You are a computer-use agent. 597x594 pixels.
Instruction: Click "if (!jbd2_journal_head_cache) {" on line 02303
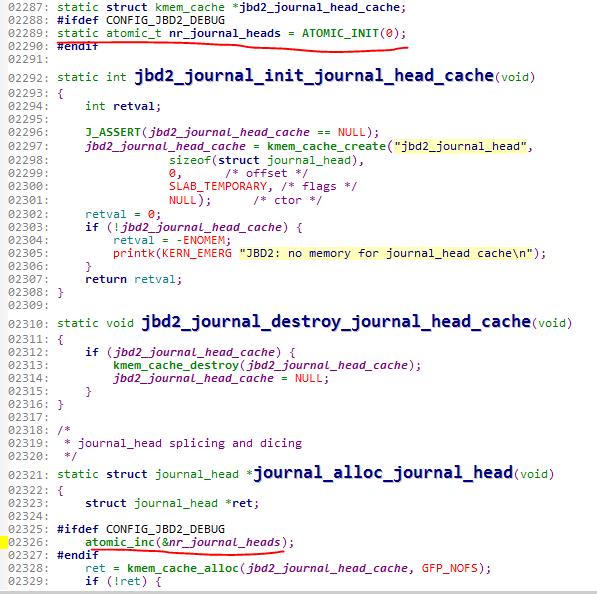(194, 227)
